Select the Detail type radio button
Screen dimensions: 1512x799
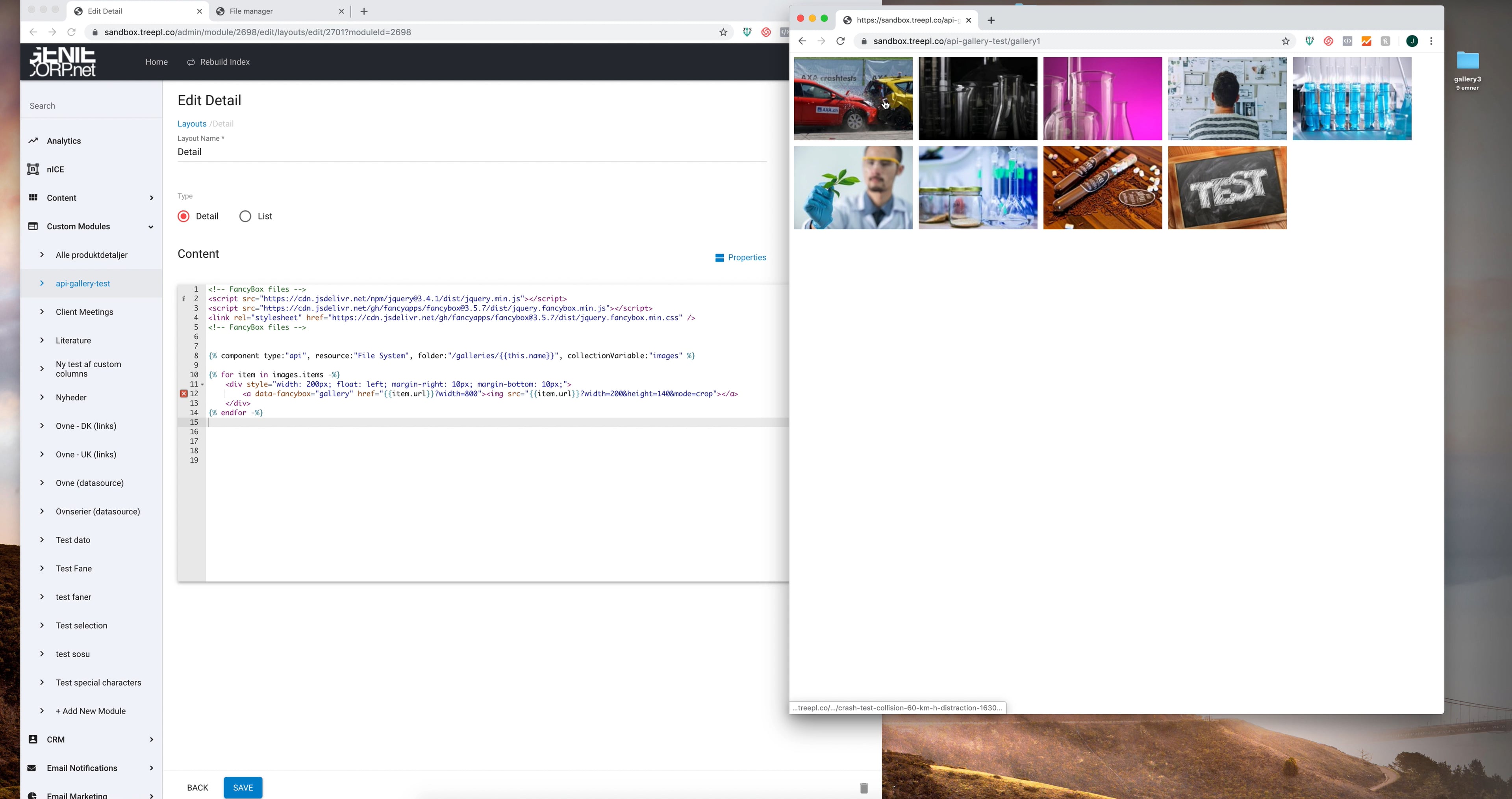coord(184,216)
